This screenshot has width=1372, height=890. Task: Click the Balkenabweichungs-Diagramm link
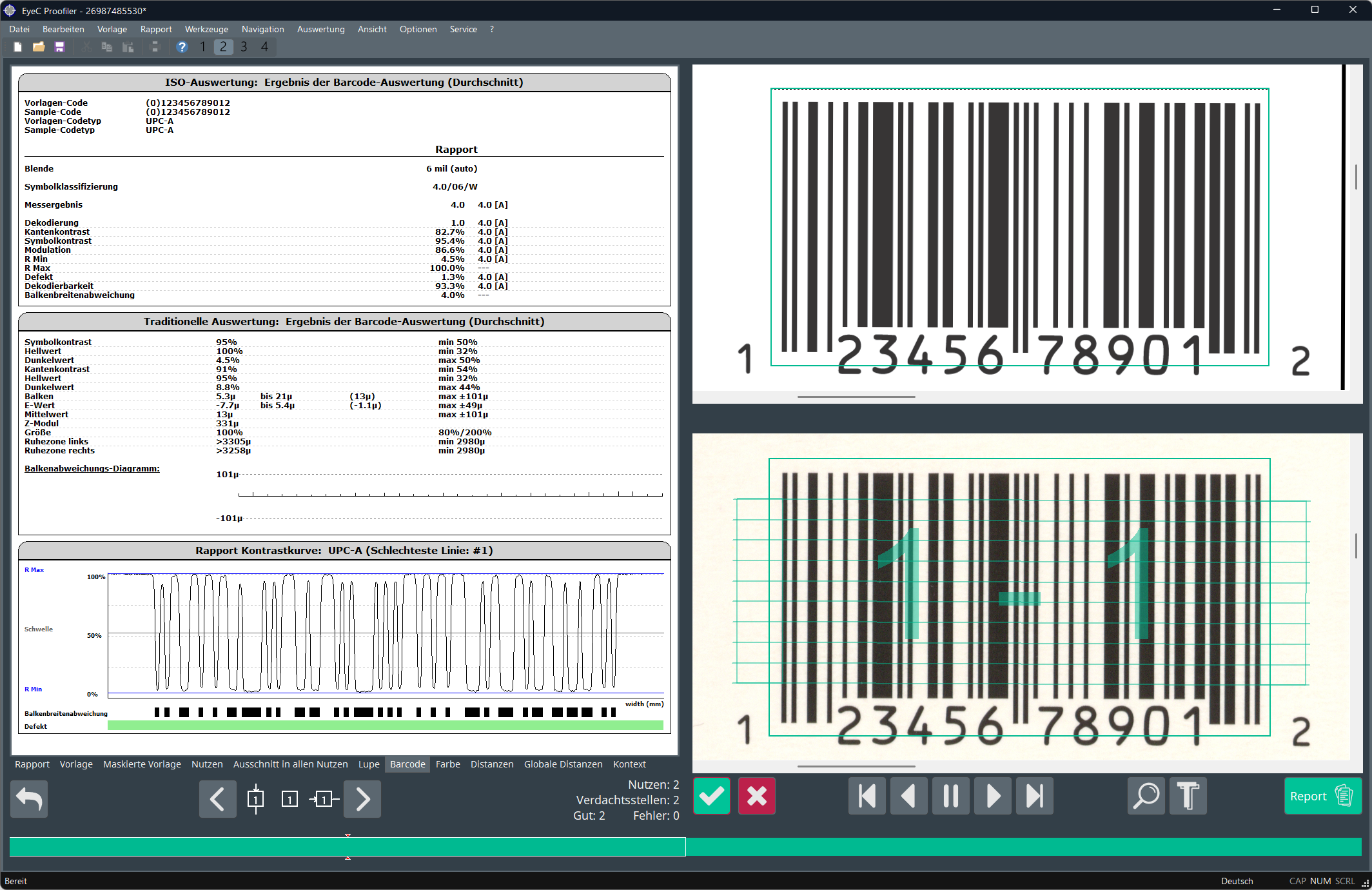(x=92, y=468)
